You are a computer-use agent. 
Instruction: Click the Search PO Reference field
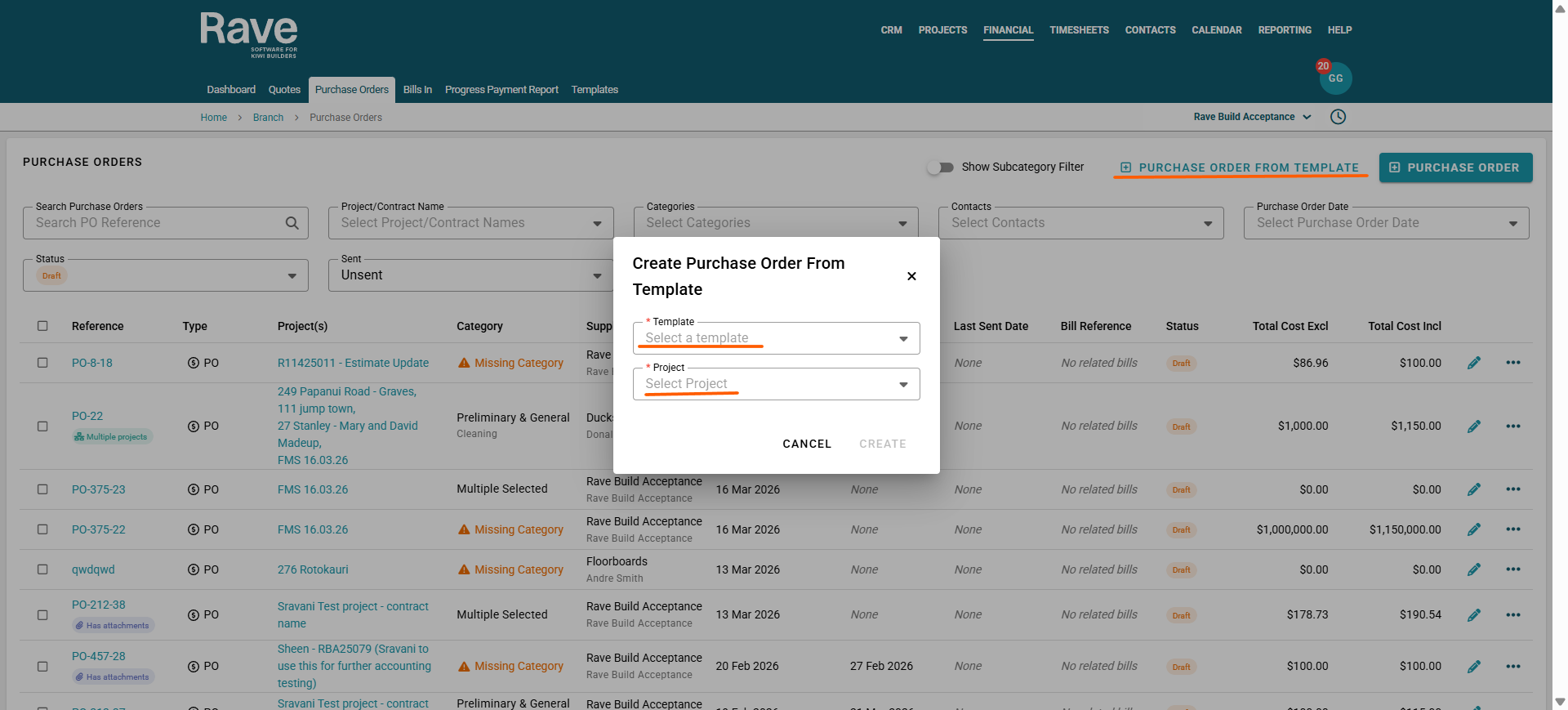[155, 223]
